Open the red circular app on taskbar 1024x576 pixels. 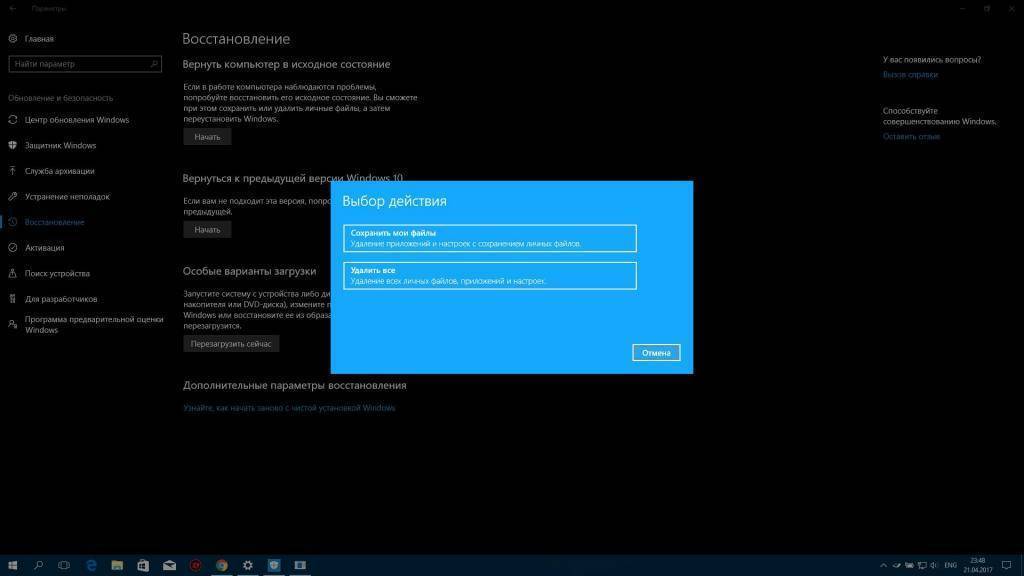(x=195, y=565)
